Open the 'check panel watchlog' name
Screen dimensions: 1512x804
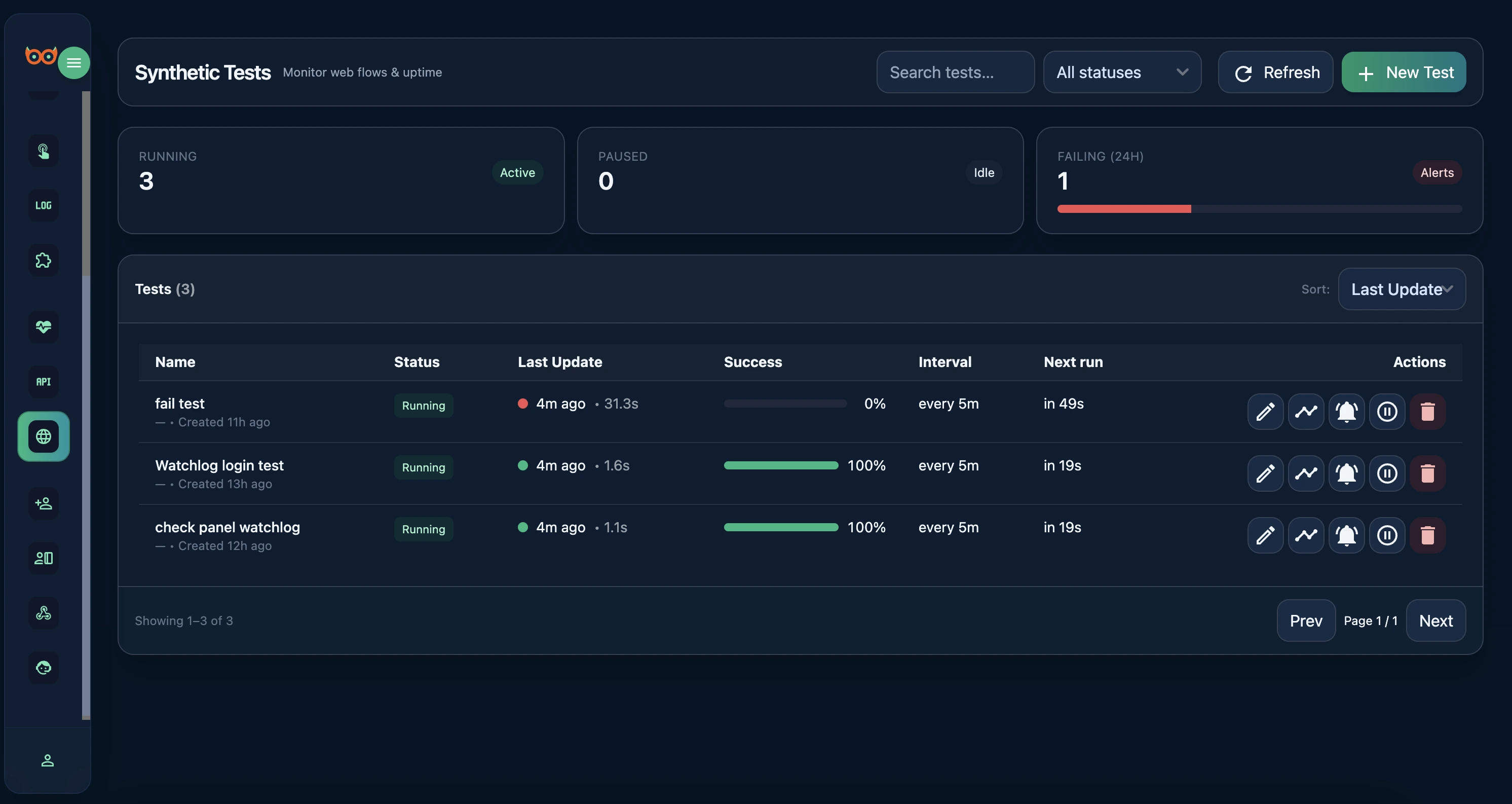click(x=228, y=527)
